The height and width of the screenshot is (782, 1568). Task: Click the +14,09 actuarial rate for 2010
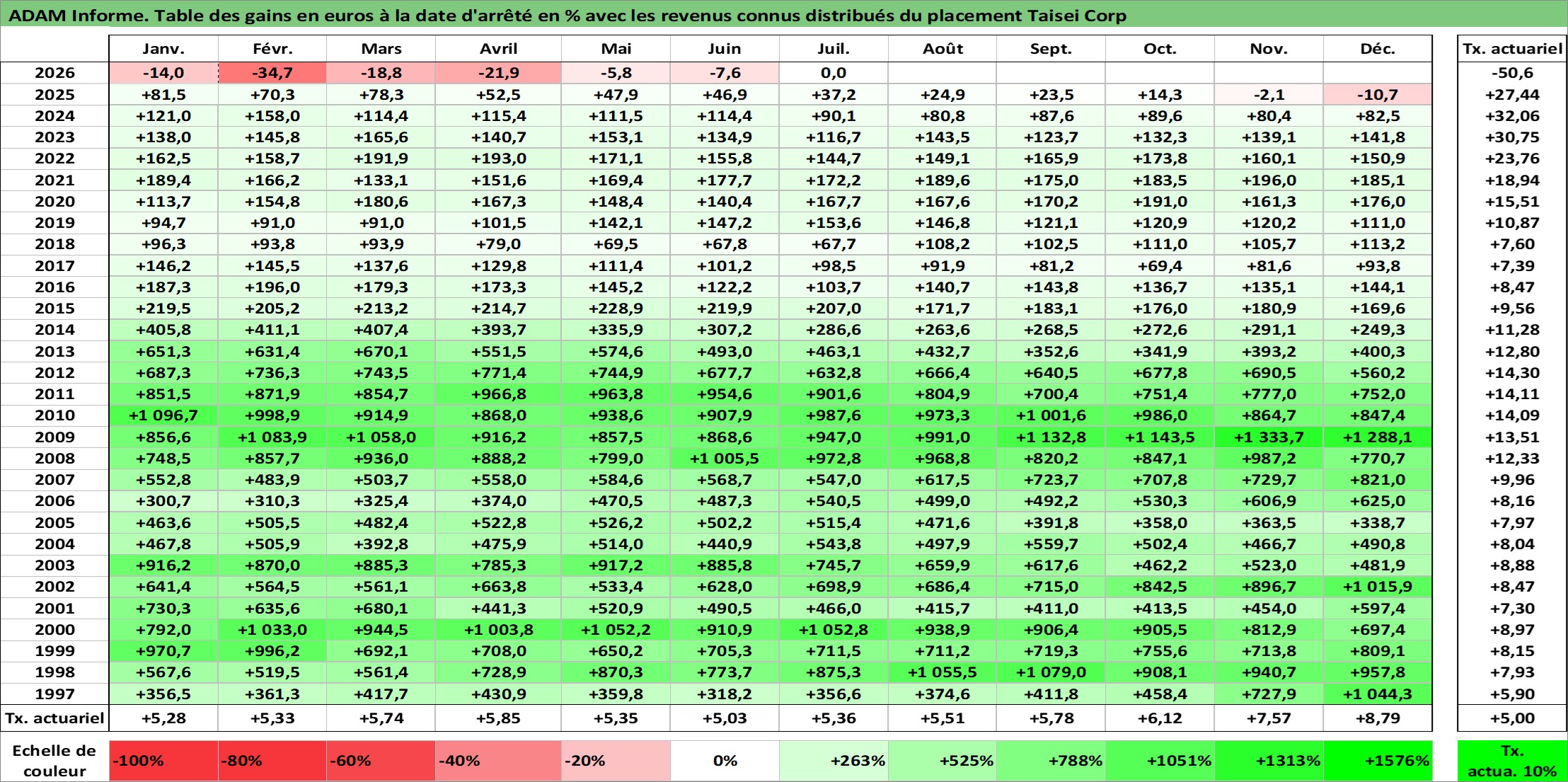[1512, 415]
